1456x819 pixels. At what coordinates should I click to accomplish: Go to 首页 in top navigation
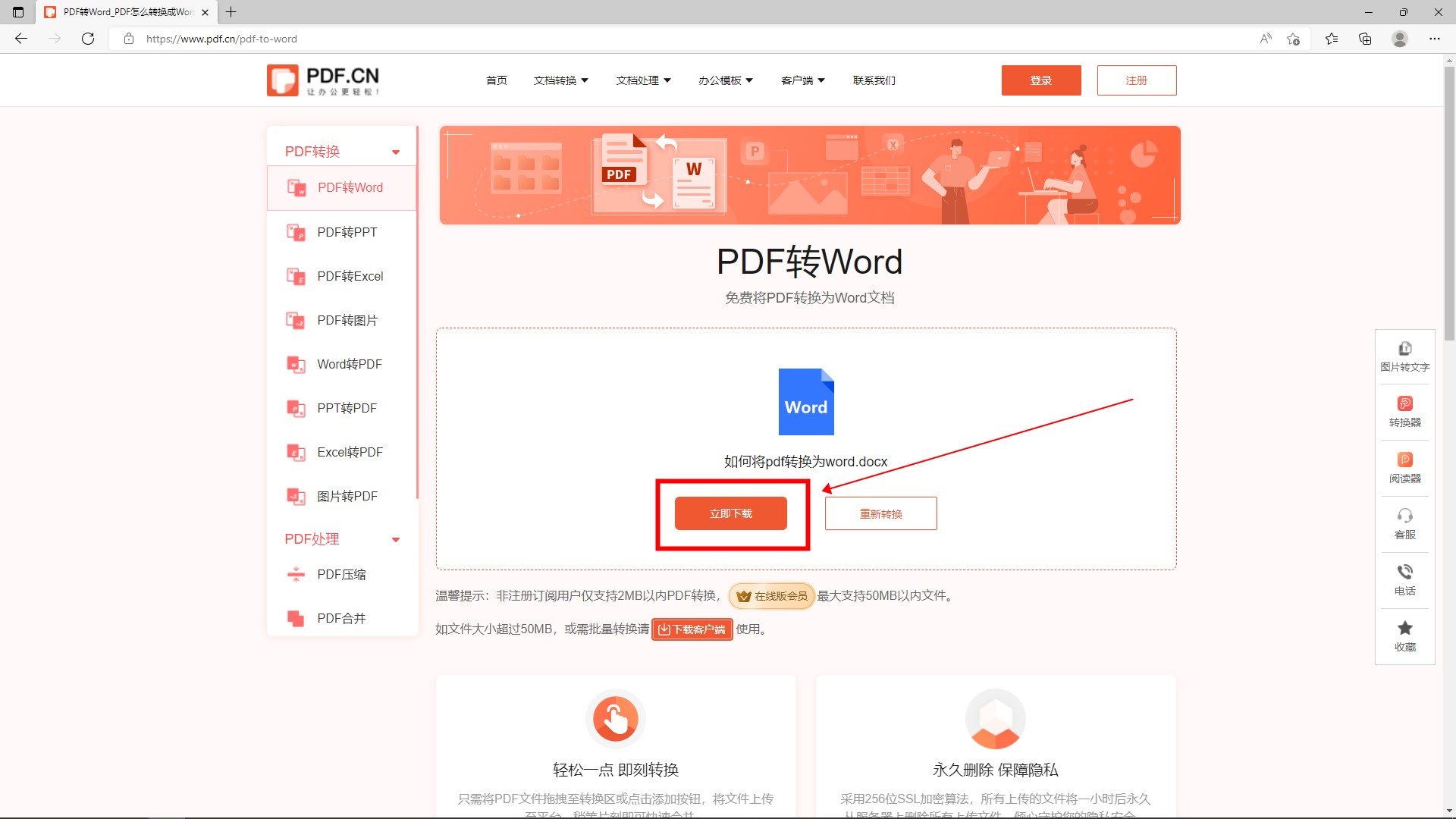click(497, 80)
